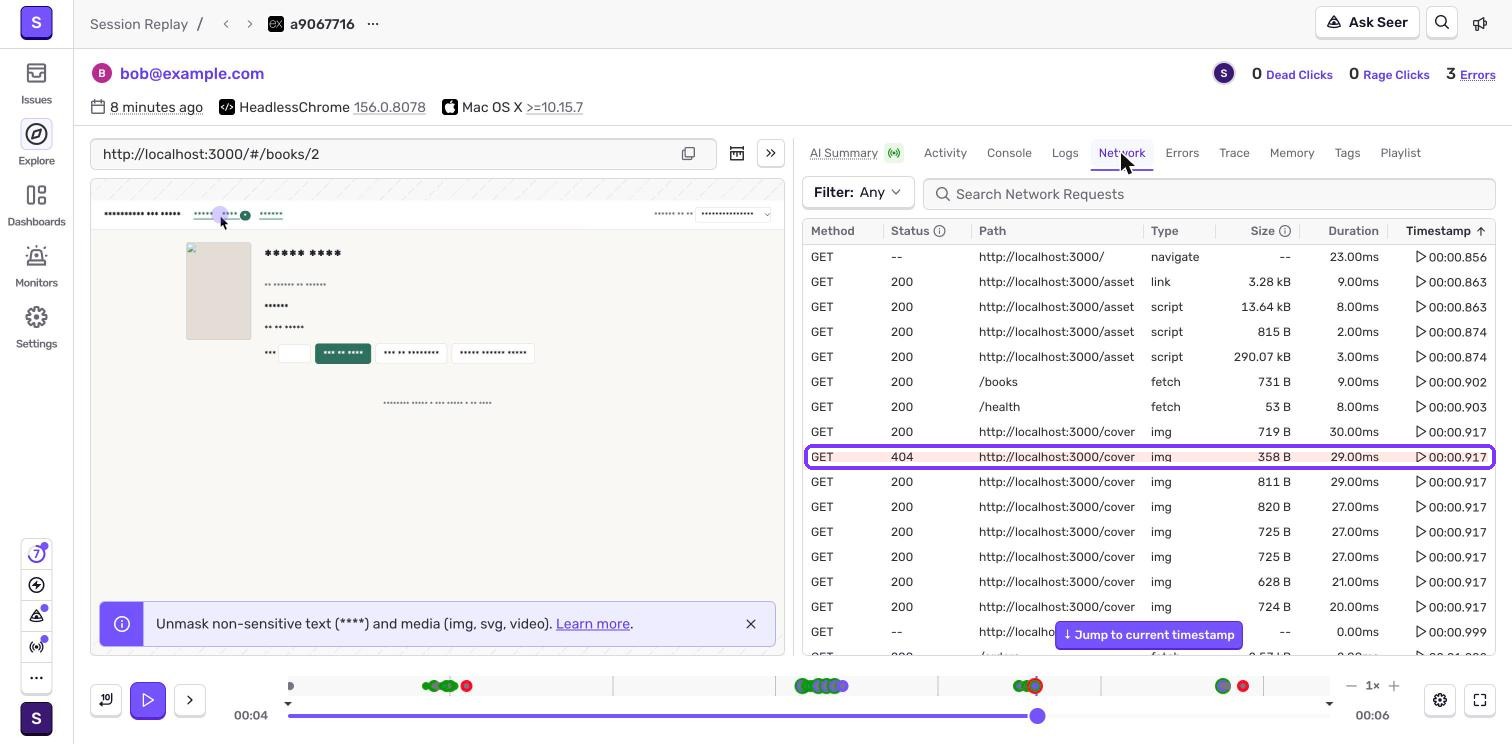Open bob@example.com user link

(192, 73)
